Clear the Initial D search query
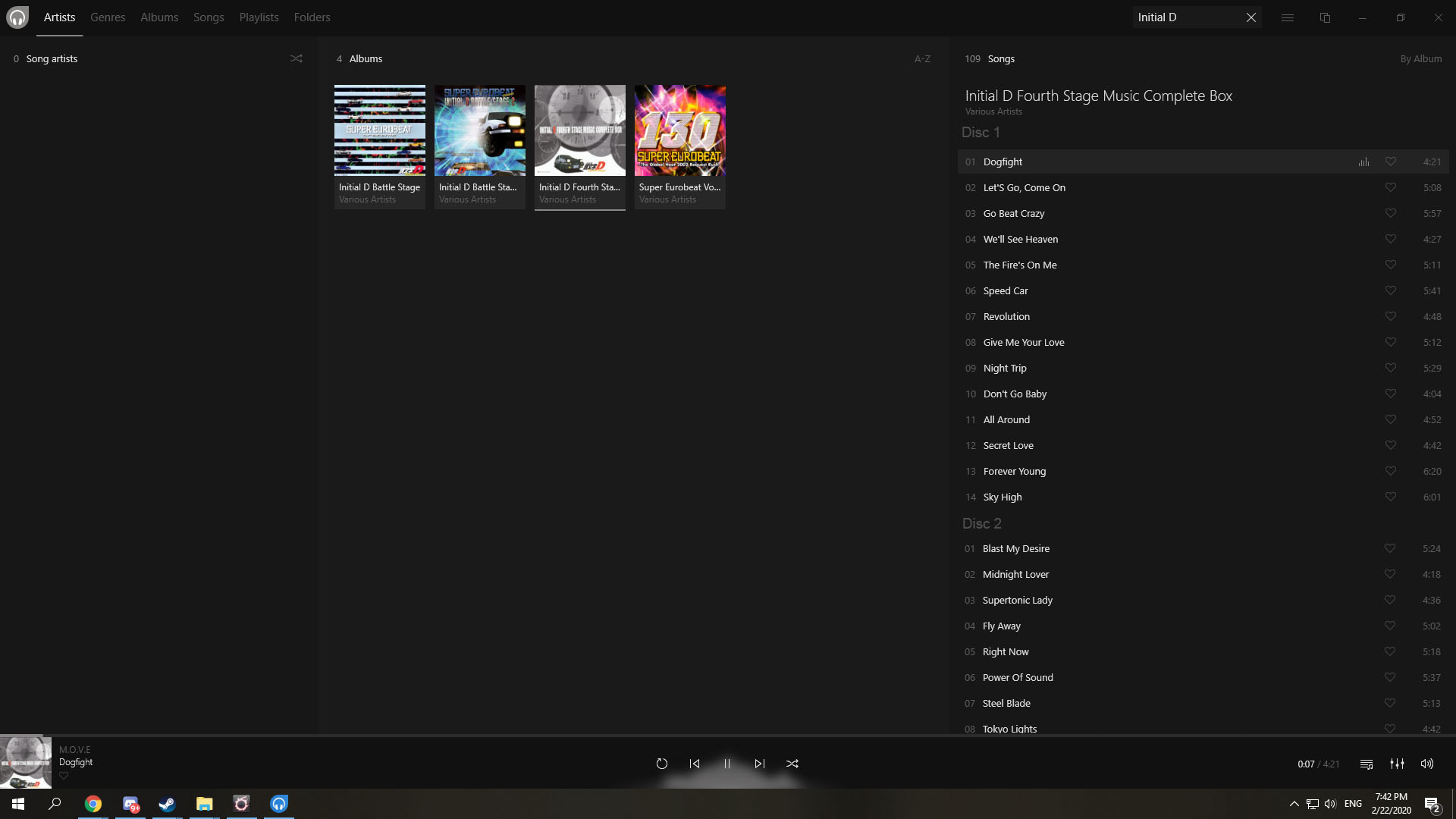The width and height of the screenshot is (1456, 819). point(1250,17)
